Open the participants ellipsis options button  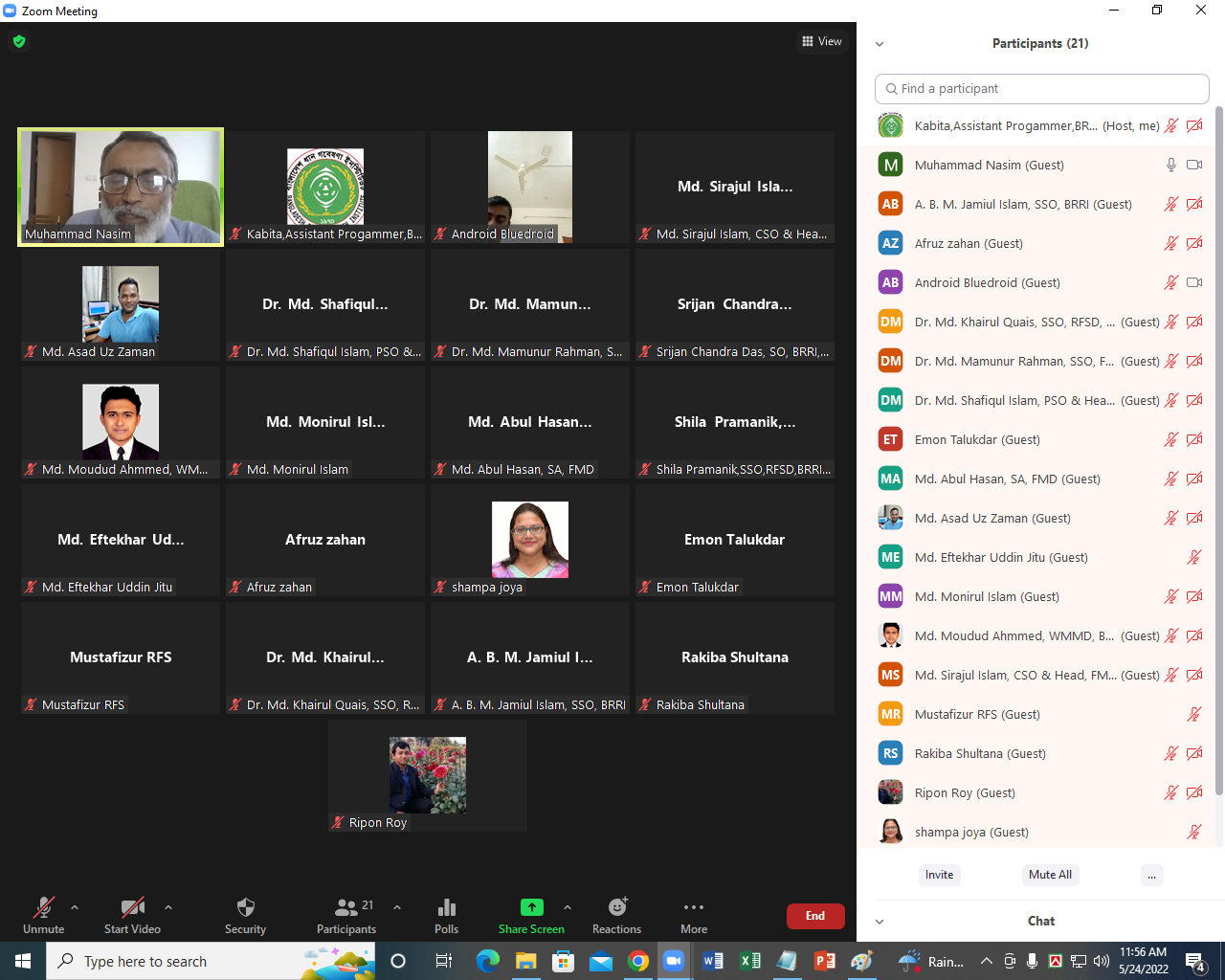(x=1152, y=875)
